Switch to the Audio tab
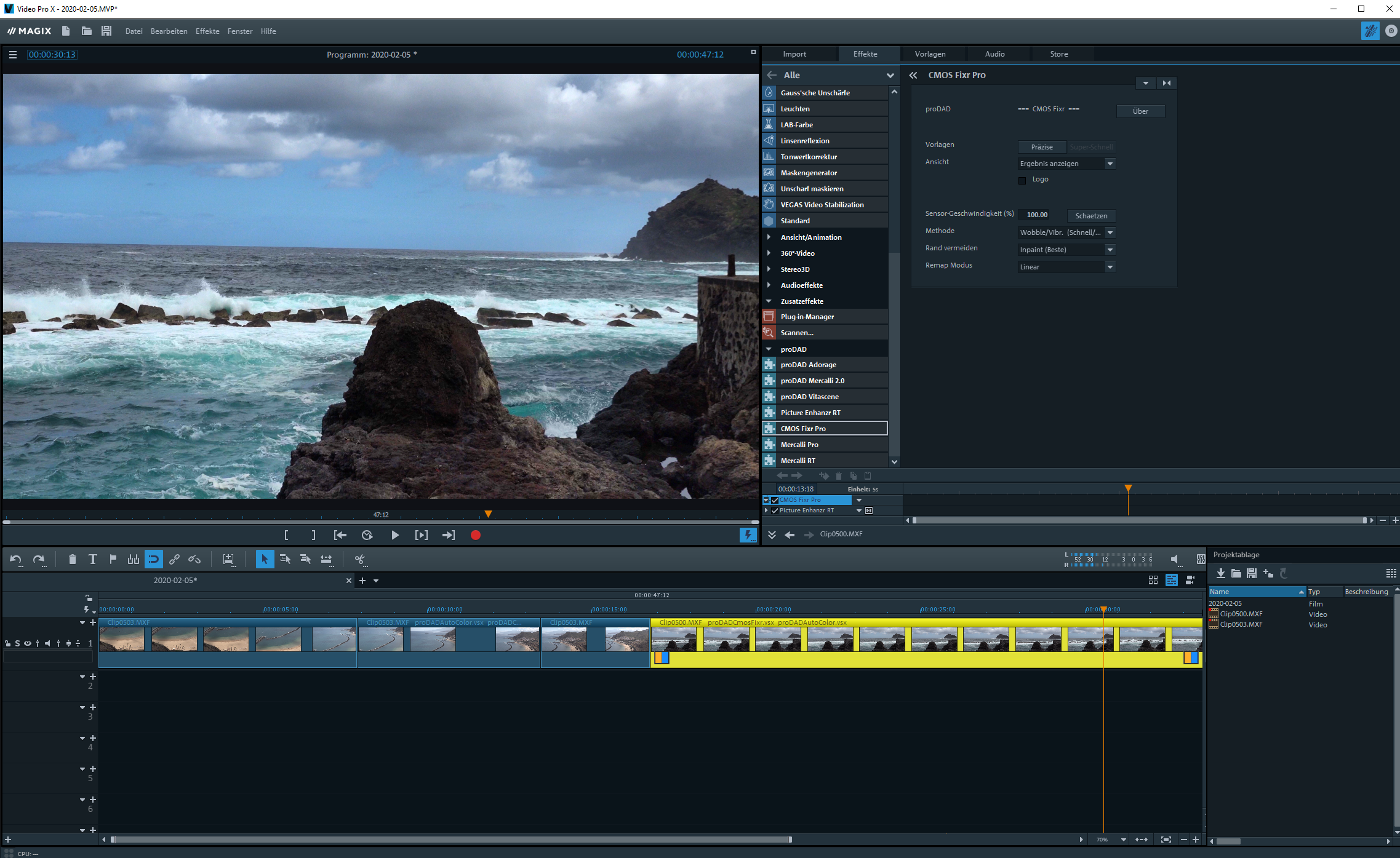The width and height of the screenshot is (1400, 858). click(994, 54)
